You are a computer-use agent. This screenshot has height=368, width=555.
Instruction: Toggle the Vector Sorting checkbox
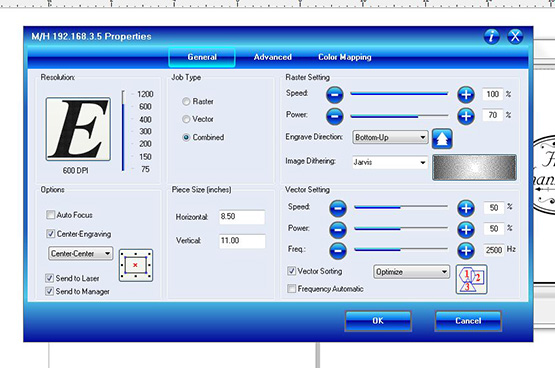(291, 271)
